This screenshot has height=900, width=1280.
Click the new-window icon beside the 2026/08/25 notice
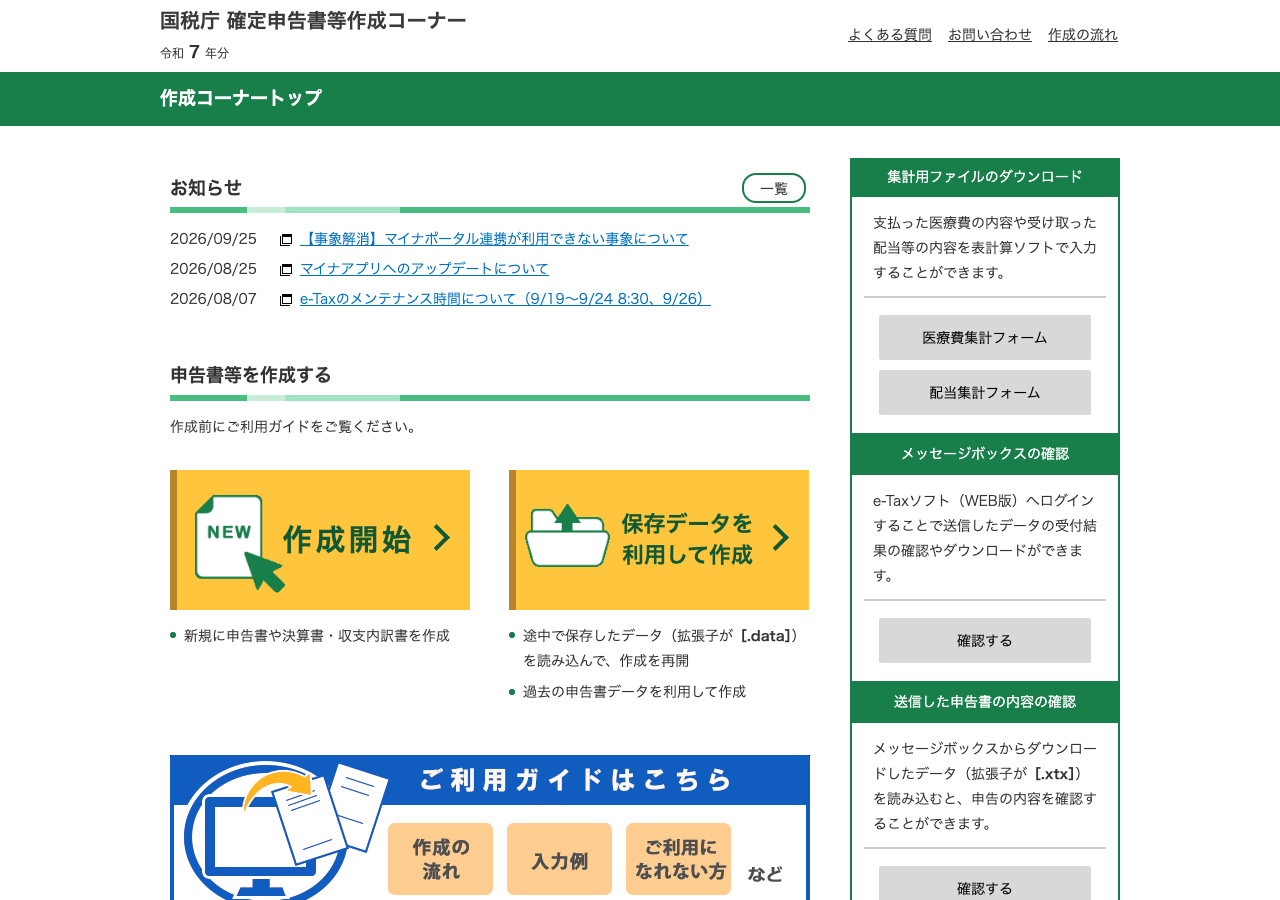coord(286,270)
